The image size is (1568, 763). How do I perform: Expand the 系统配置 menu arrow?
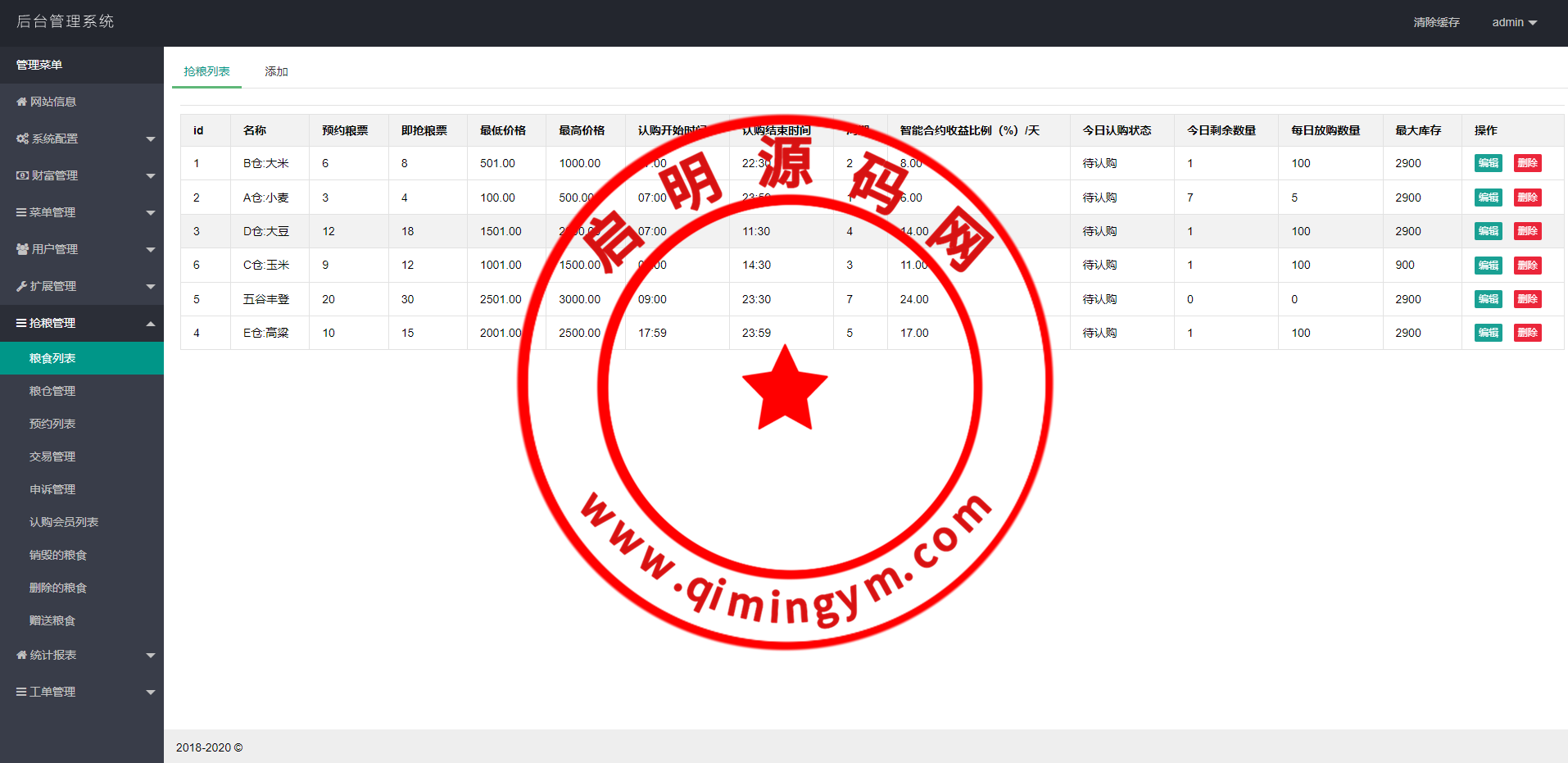tap(151, 139)
